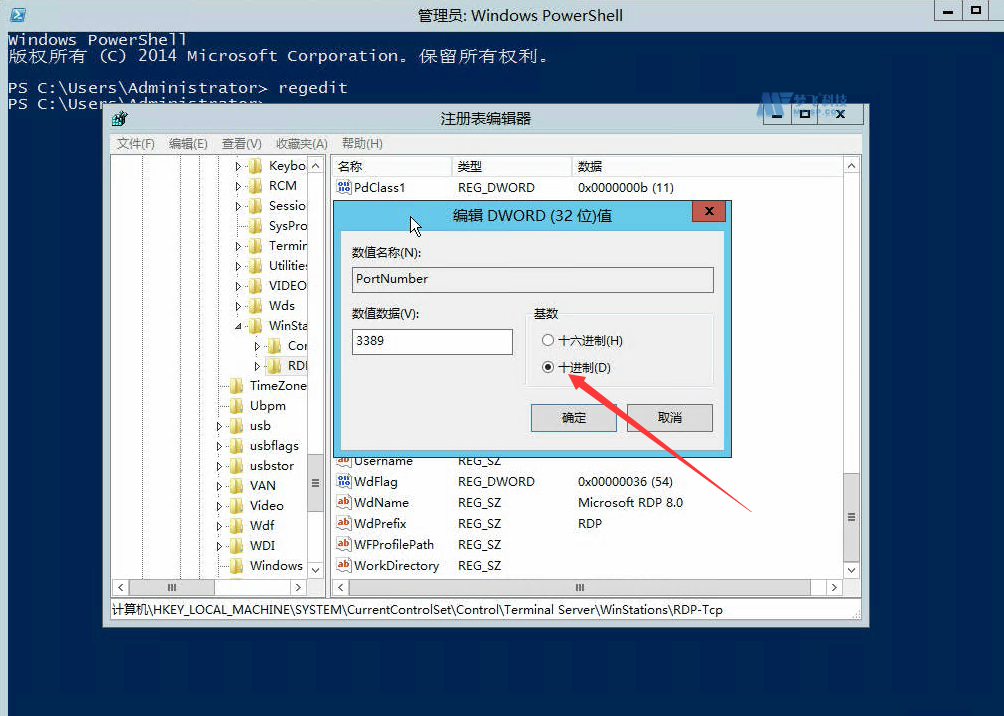Expand the Video key tree arrow
The width and height of the screenshot is (1004, 716).
[x=220, y=506]
